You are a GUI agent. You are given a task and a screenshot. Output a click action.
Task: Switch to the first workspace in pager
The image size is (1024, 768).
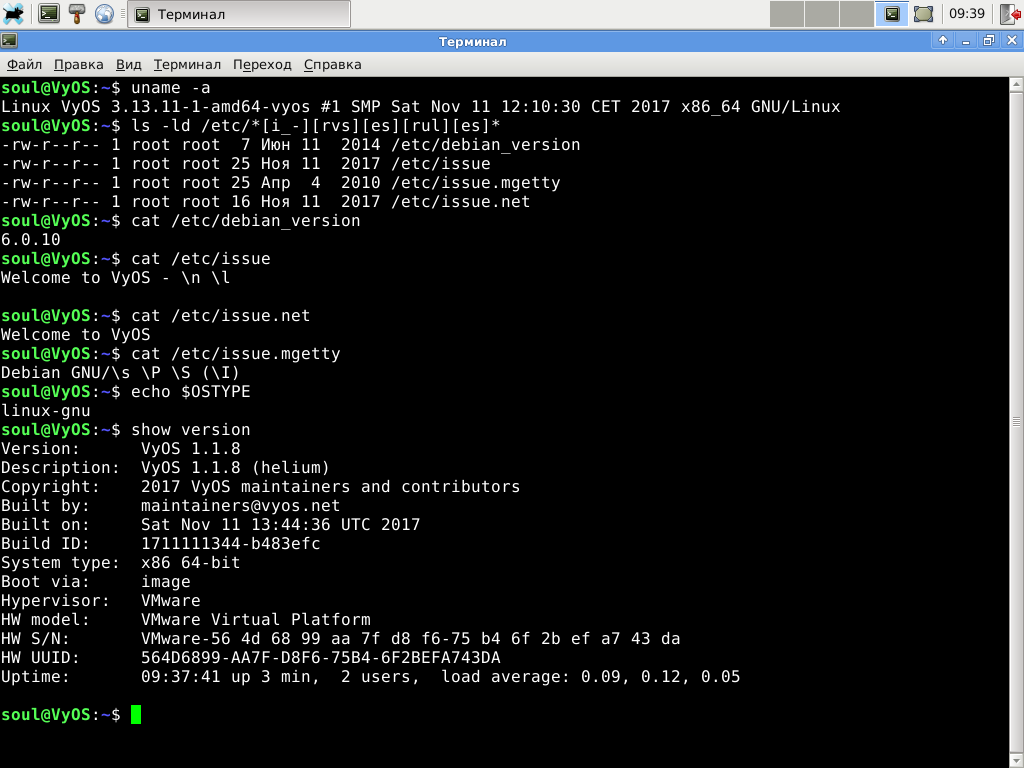[x=786, y=14]
